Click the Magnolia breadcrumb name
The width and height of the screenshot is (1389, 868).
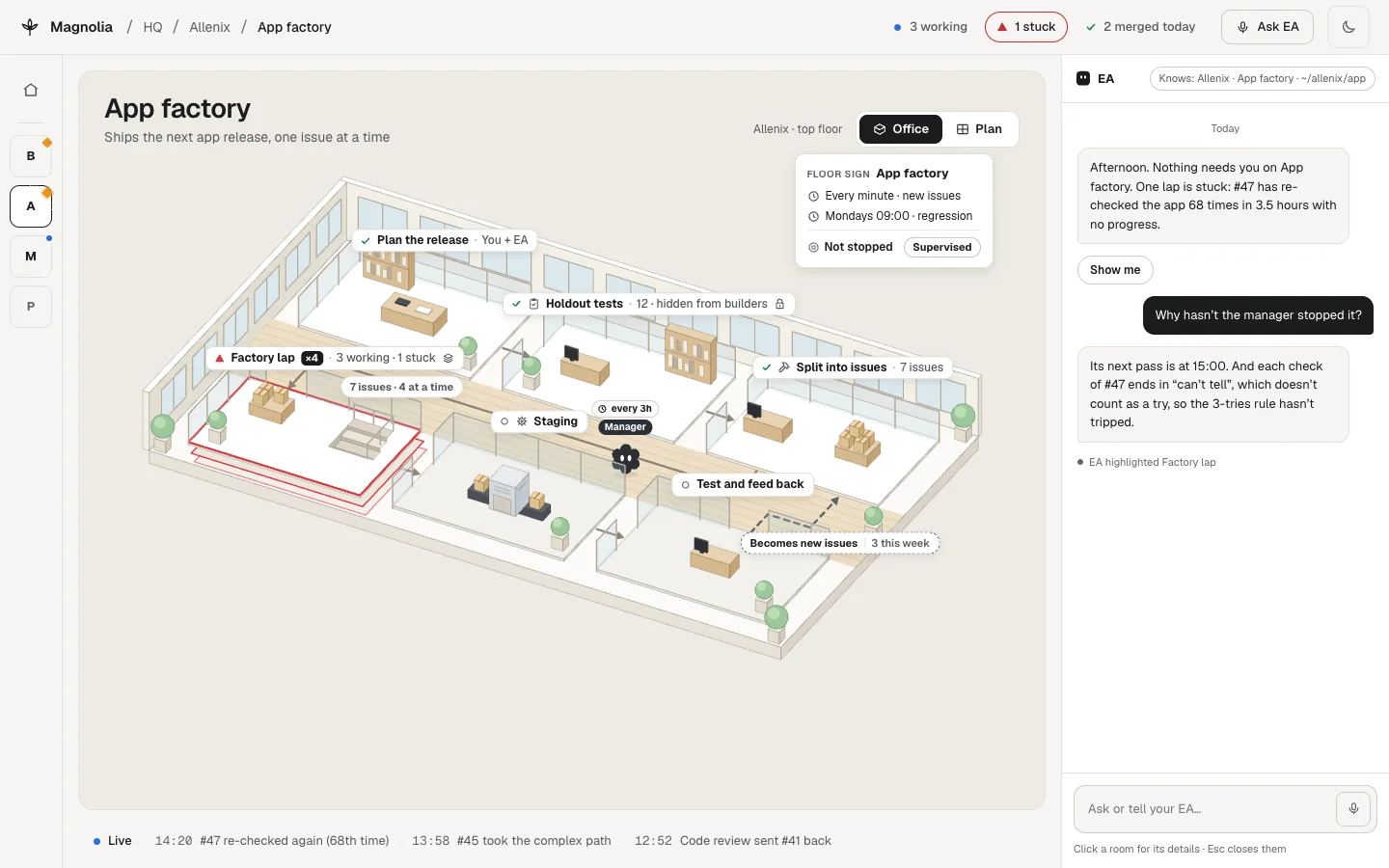(81, 27)
